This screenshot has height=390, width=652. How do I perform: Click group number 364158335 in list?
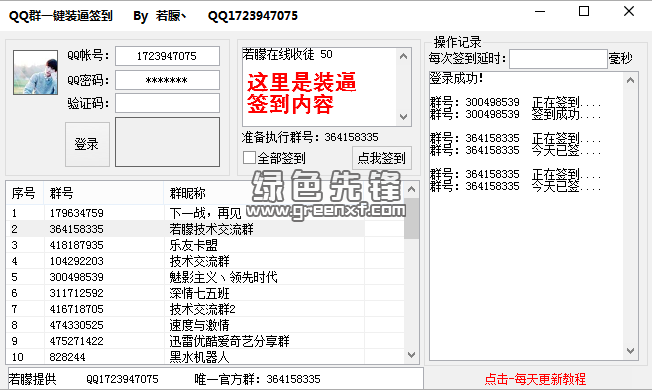[77, 229]
